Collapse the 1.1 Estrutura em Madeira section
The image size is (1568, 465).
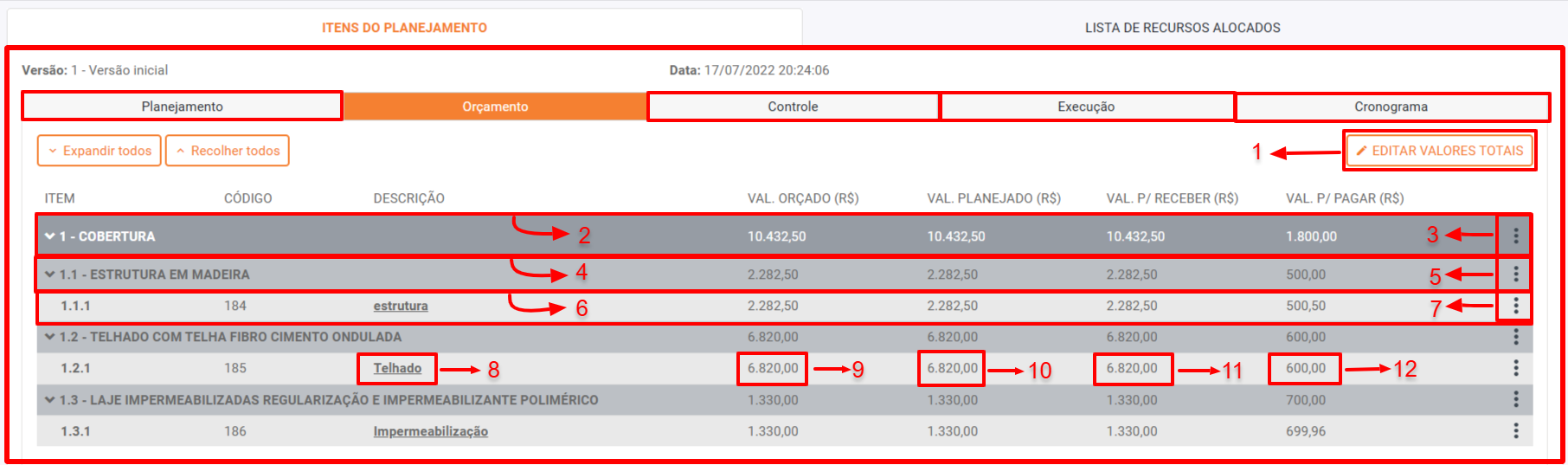pyautogui.click(x=50, y=274)
